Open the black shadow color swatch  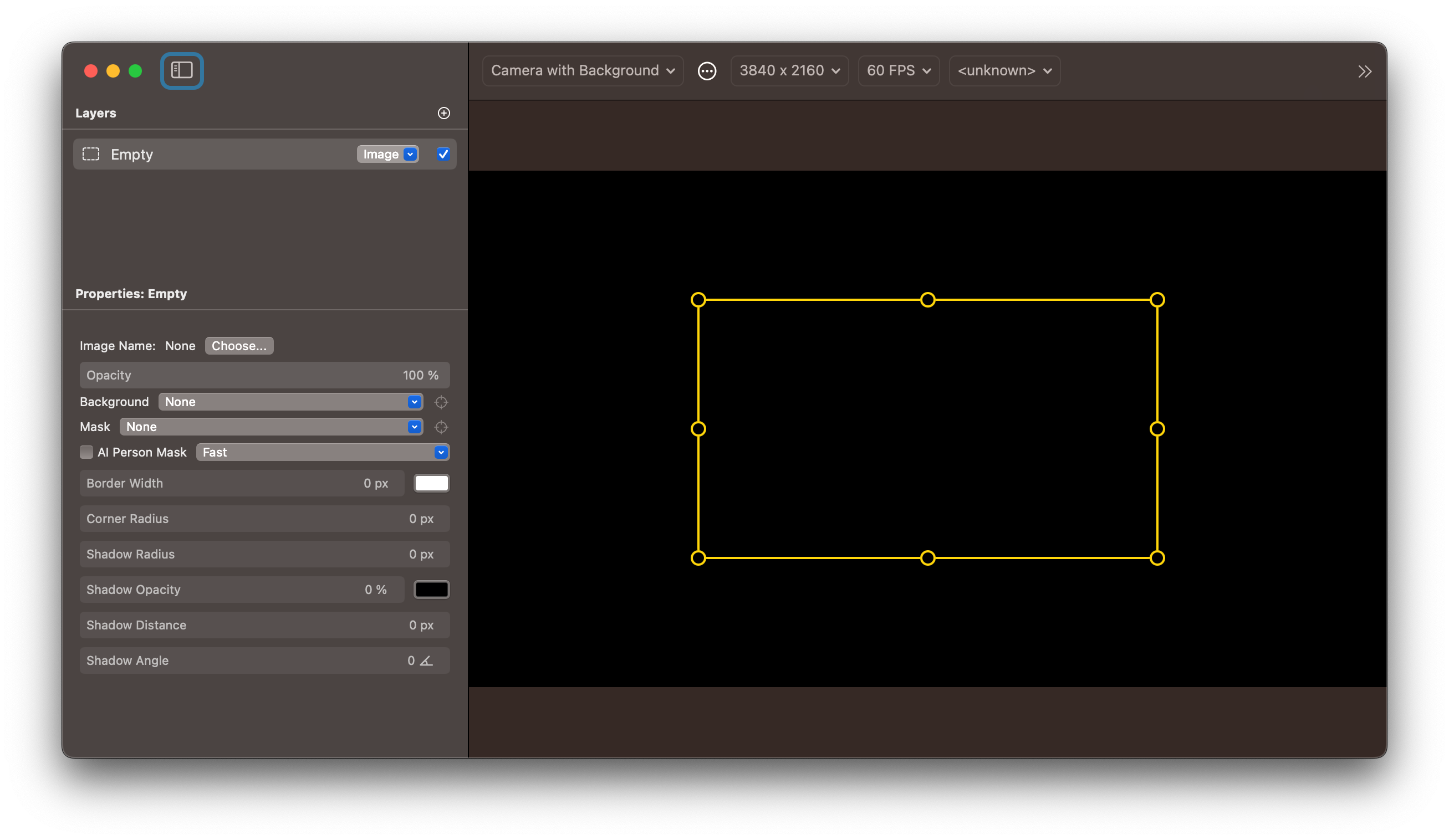pyautogui.click(x=431, y=590)
